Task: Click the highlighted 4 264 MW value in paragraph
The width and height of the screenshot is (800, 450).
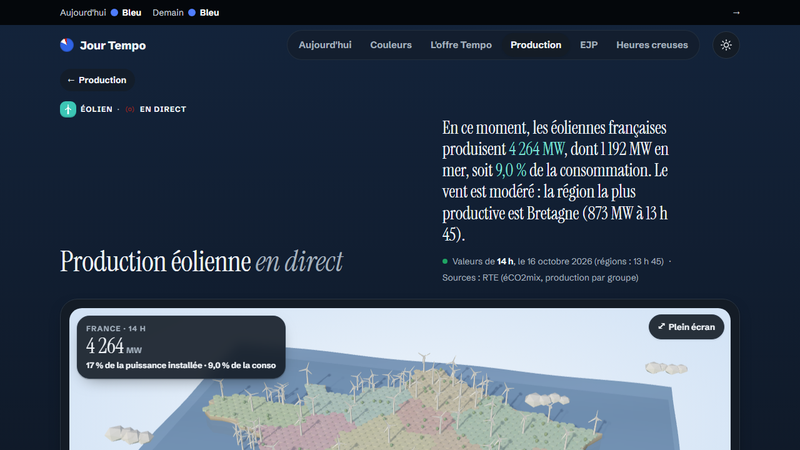Action: coord(537,149)
